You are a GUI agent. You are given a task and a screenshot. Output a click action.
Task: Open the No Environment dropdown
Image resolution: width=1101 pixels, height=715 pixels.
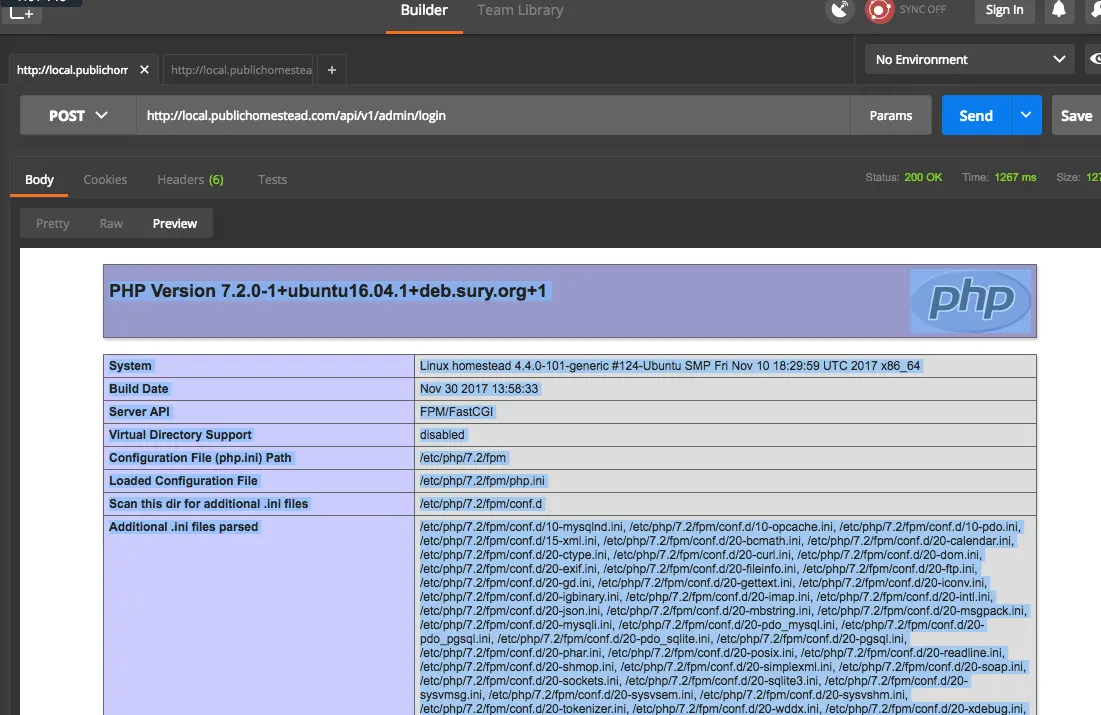tap(970, 60)
